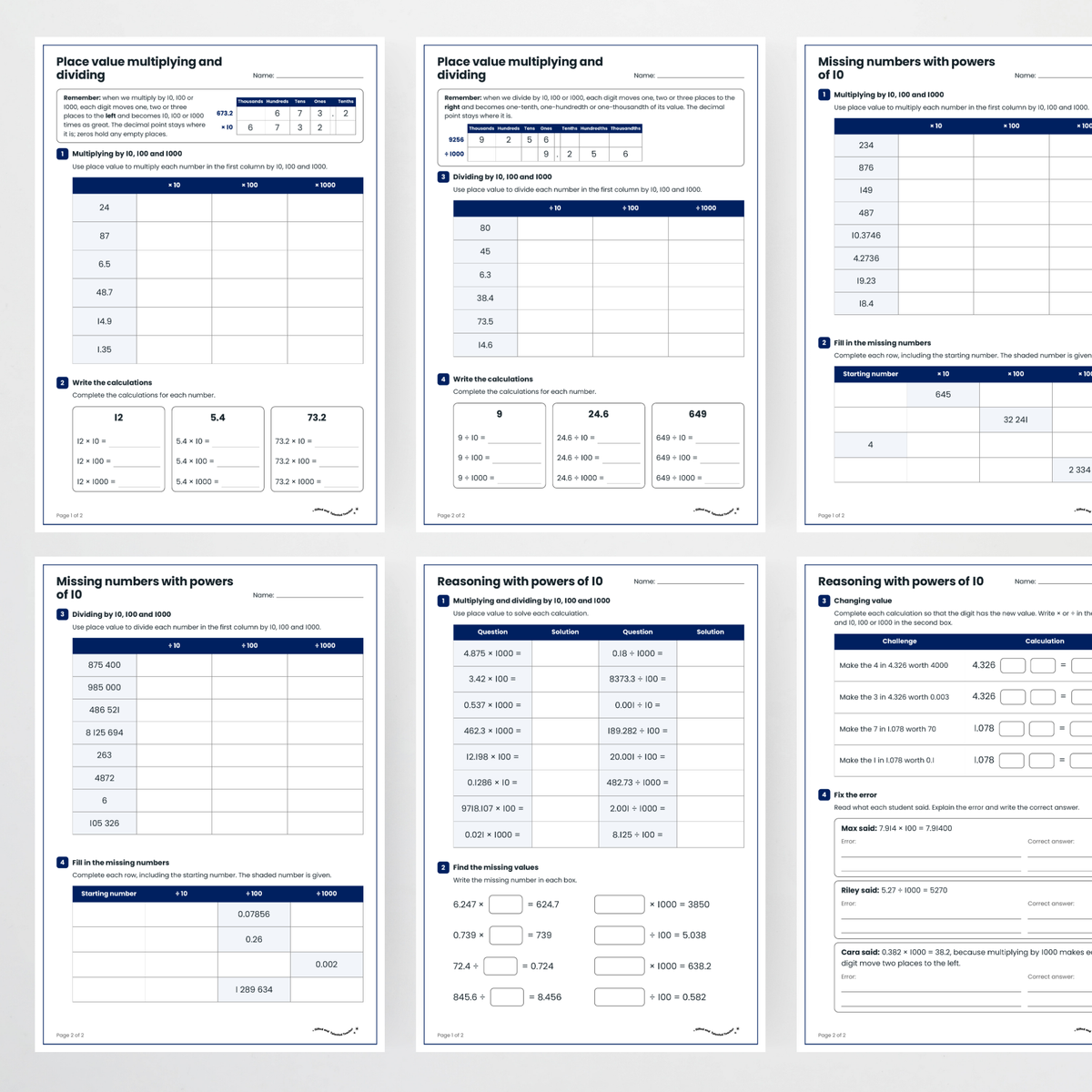Select the shaded '645' cell
1092x1092 pixels.
pyautogui.click(x=943, y=395)
